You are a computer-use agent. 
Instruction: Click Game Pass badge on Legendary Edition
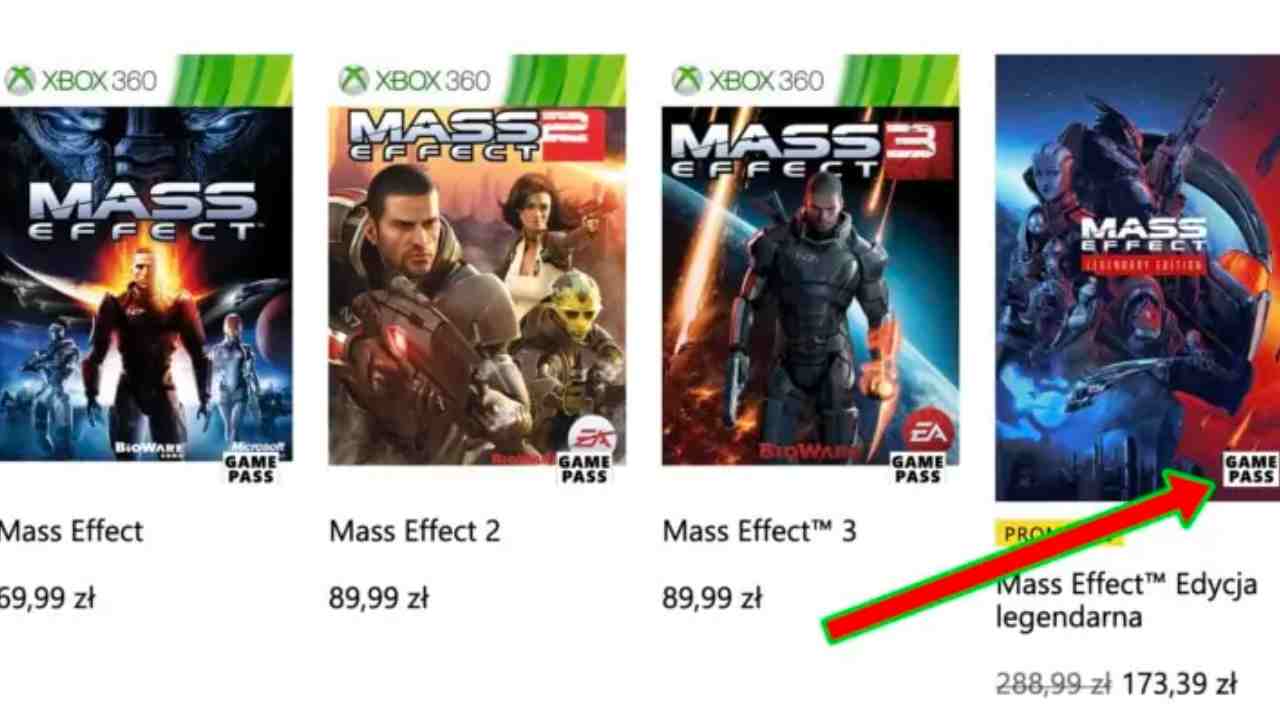coord(1250,469)
